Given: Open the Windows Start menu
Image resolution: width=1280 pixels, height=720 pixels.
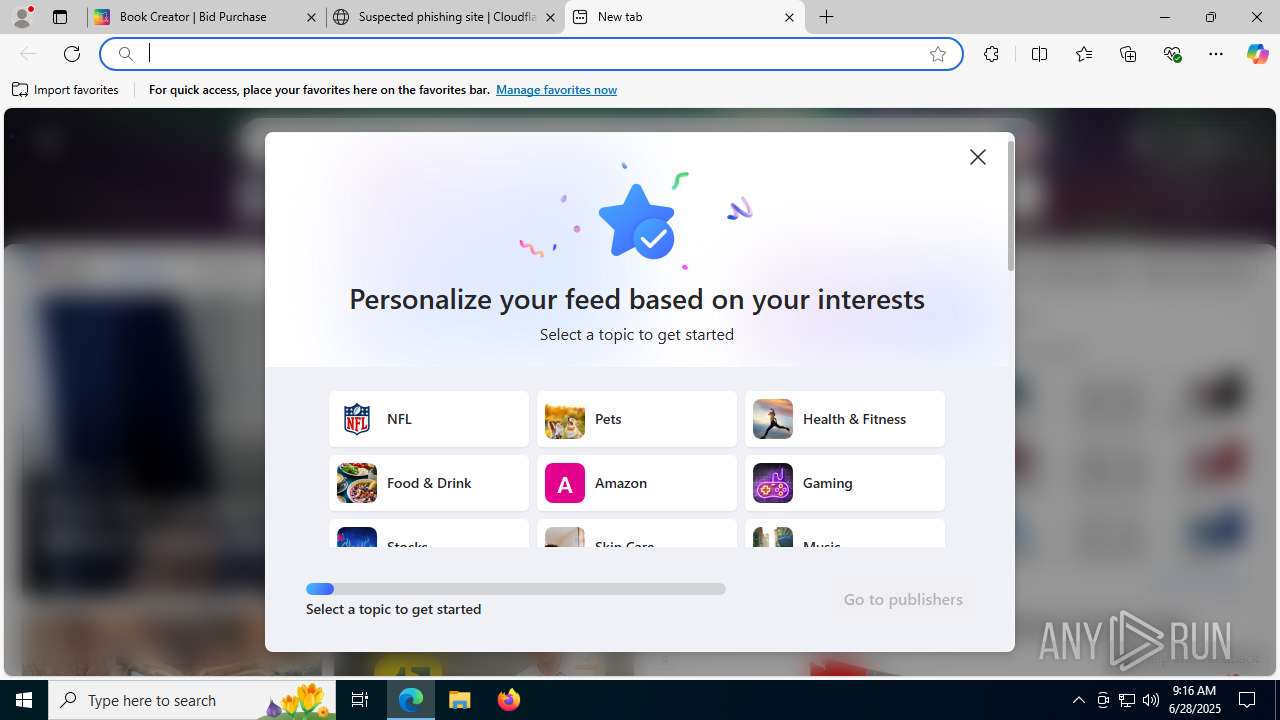Looking at the screenshot, I should pyautogui.click(x=24, y=700).
